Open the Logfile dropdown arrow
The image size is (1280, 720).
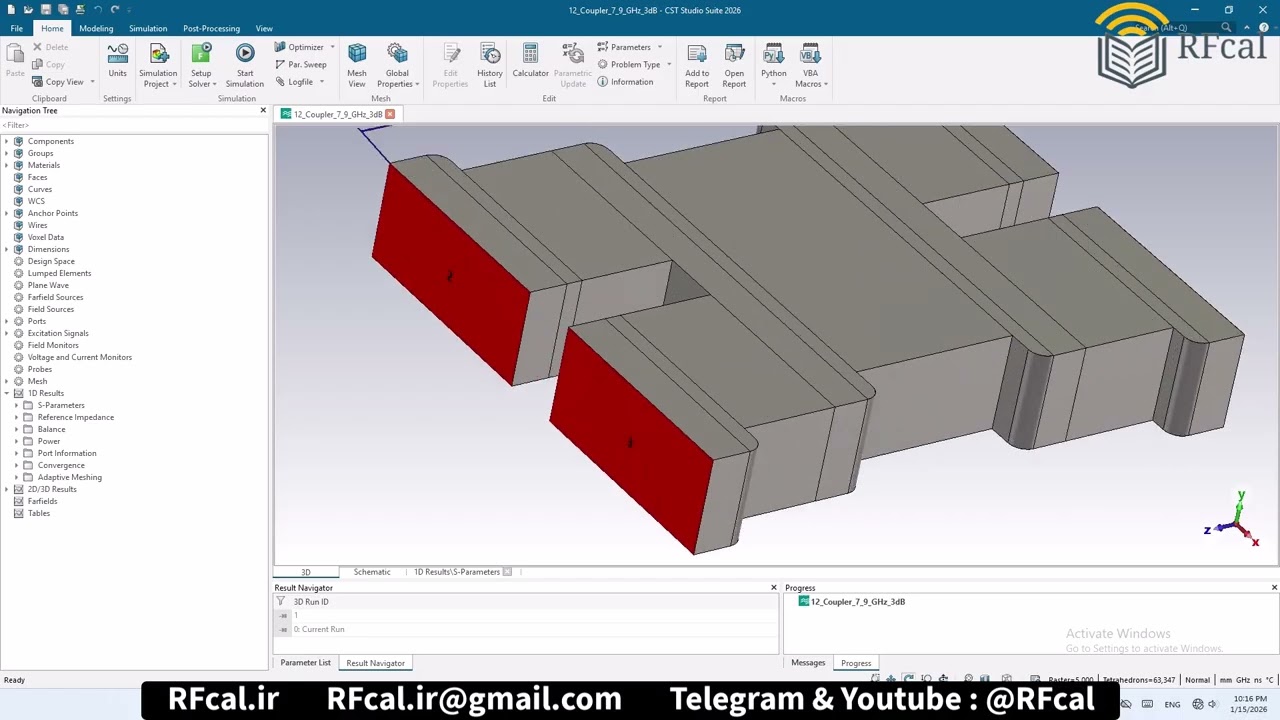pos(322,82)
